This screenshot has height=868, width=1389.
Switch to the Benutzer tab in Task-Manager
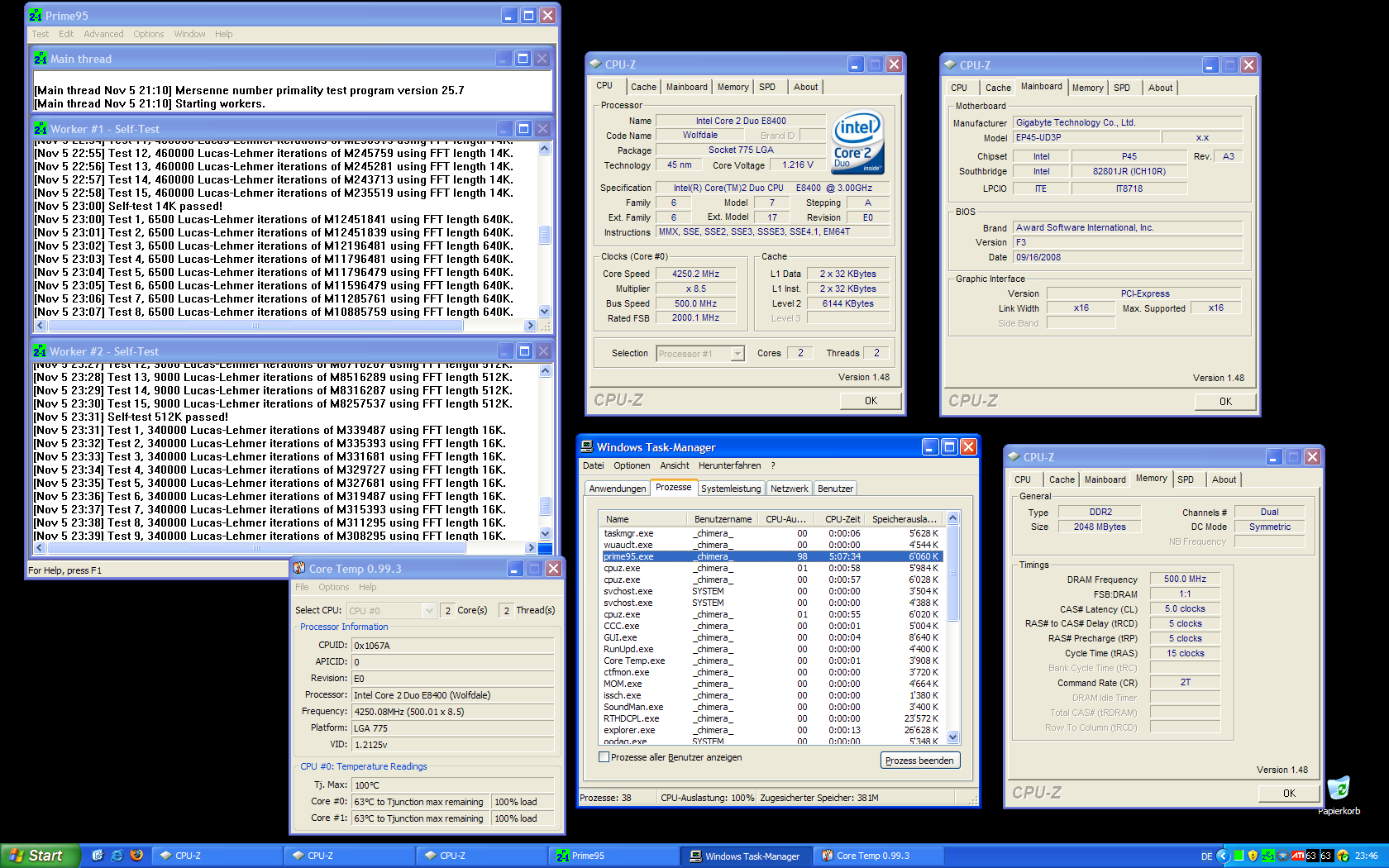[835, 489]
